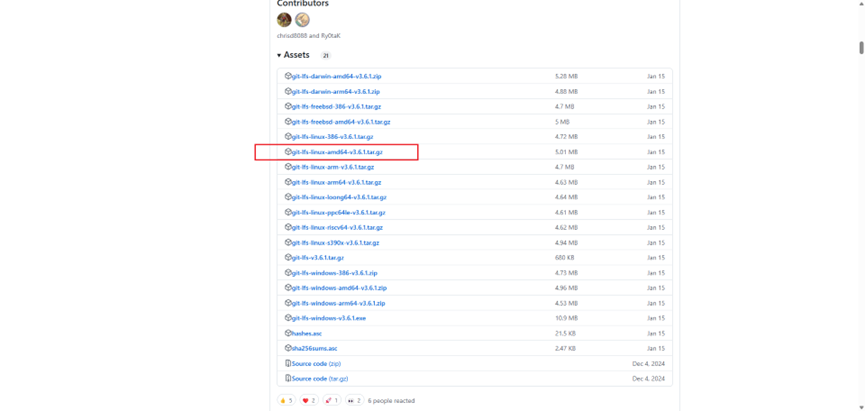Download git-lfs-freebsd-amd64-v3.6.1.tar.gz
Viewport: 865px width, 411px height.
click(341, 122)
